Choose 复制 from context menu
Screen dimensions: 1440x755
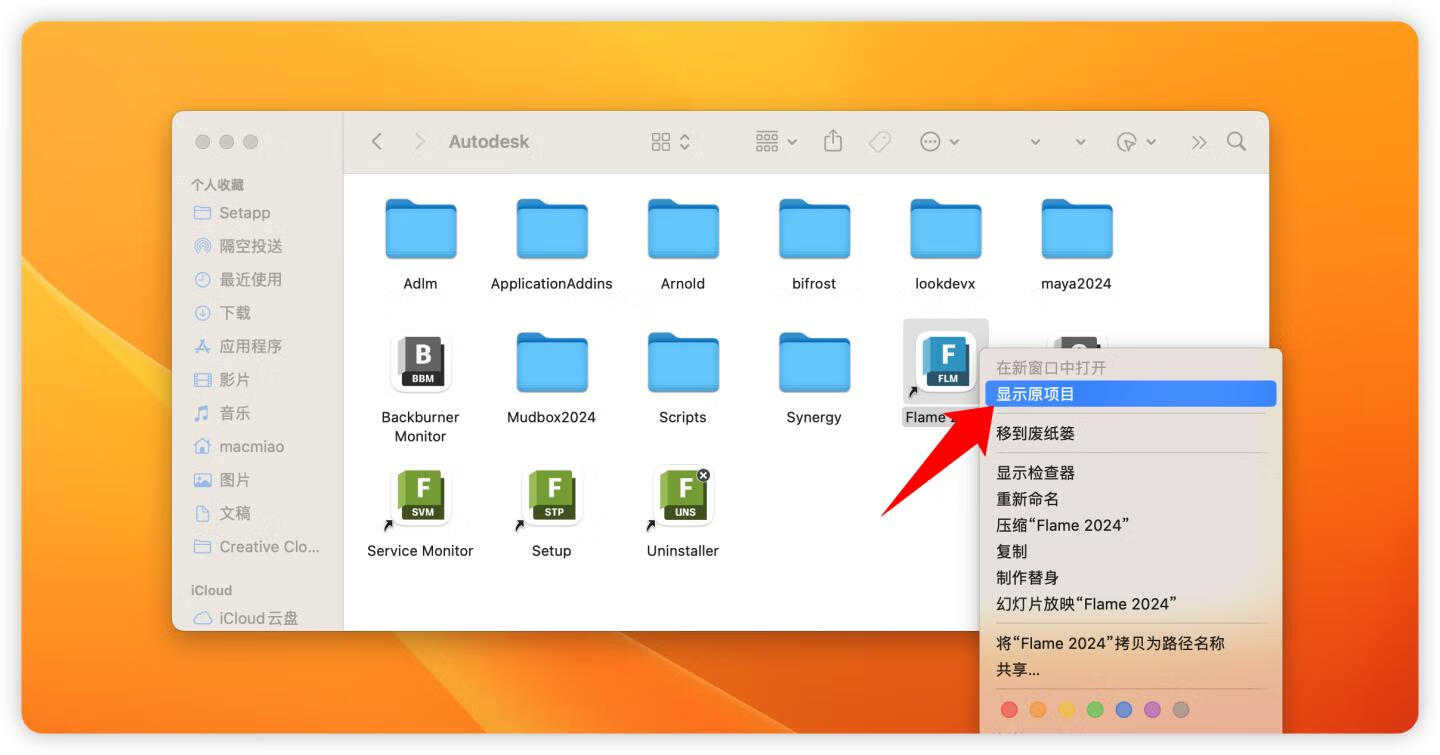coord(1131,551)
